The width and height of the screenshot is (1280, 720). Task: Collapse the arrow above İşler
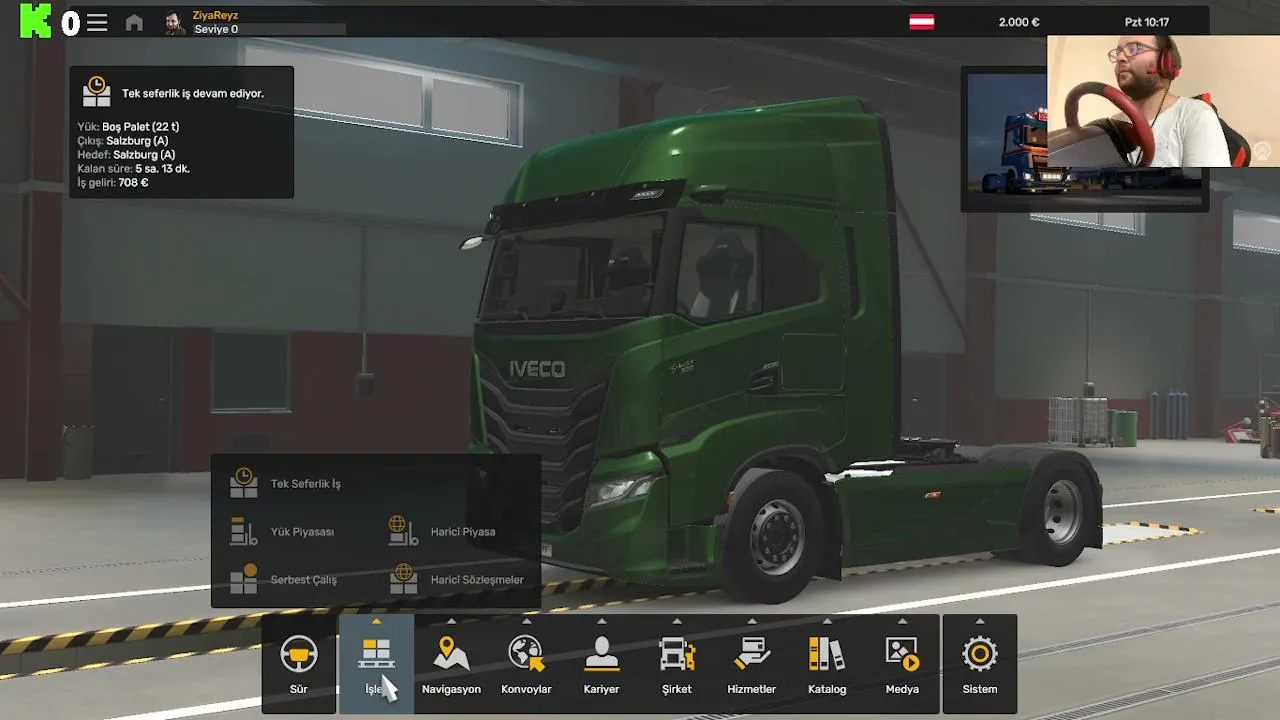pos(376,621)
